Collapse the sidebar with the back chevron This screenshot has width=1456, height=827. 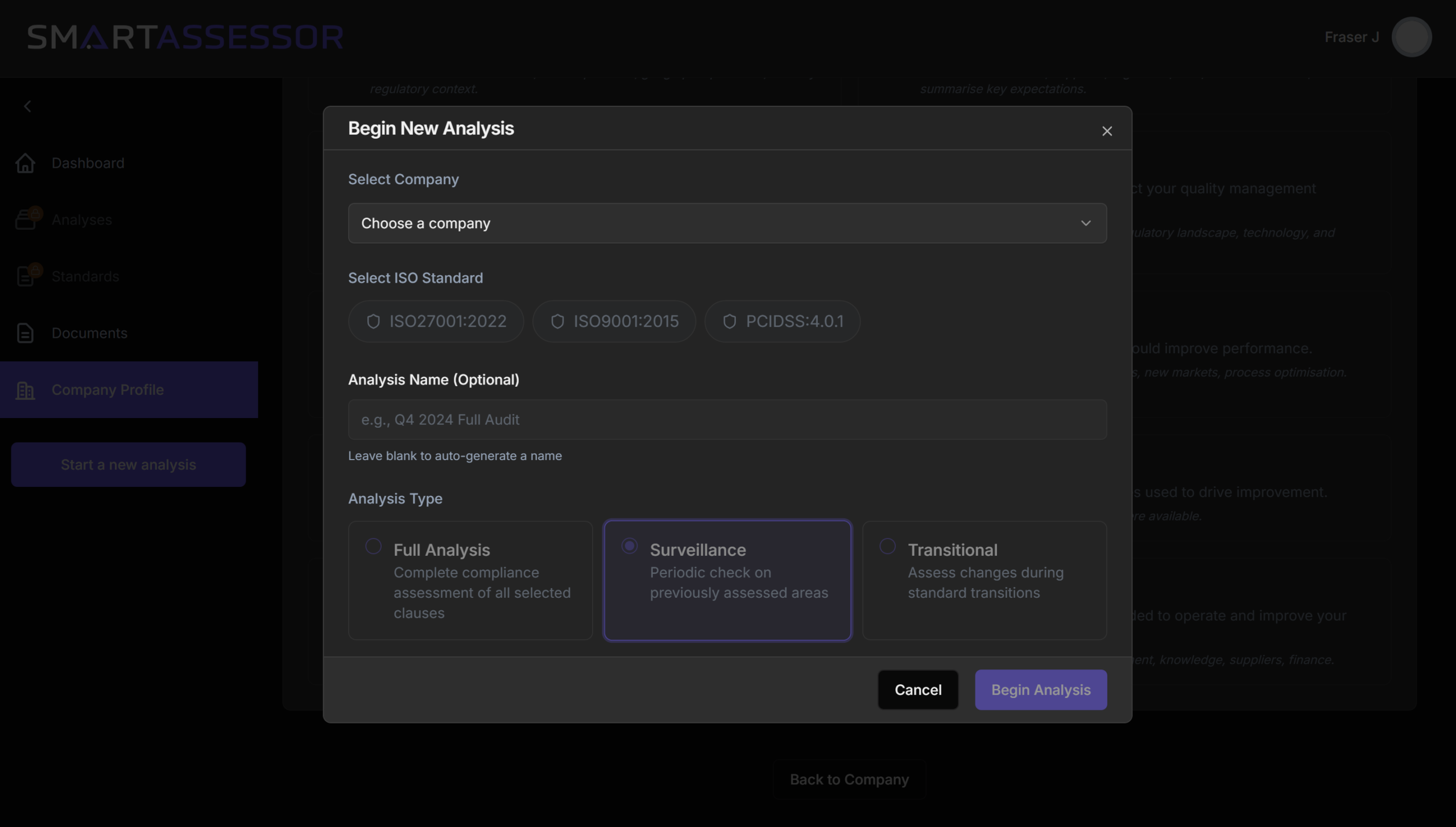click(x=27, y=106)
